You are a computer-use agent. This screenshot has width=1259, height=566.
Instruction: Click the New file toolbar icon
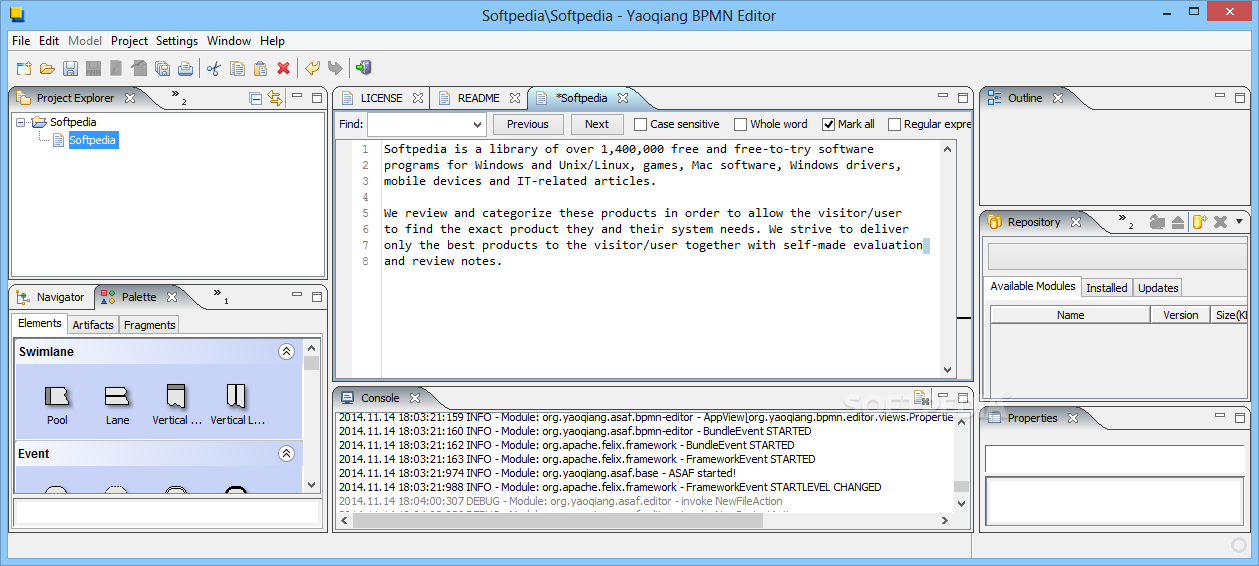click(x=24, y=68)
